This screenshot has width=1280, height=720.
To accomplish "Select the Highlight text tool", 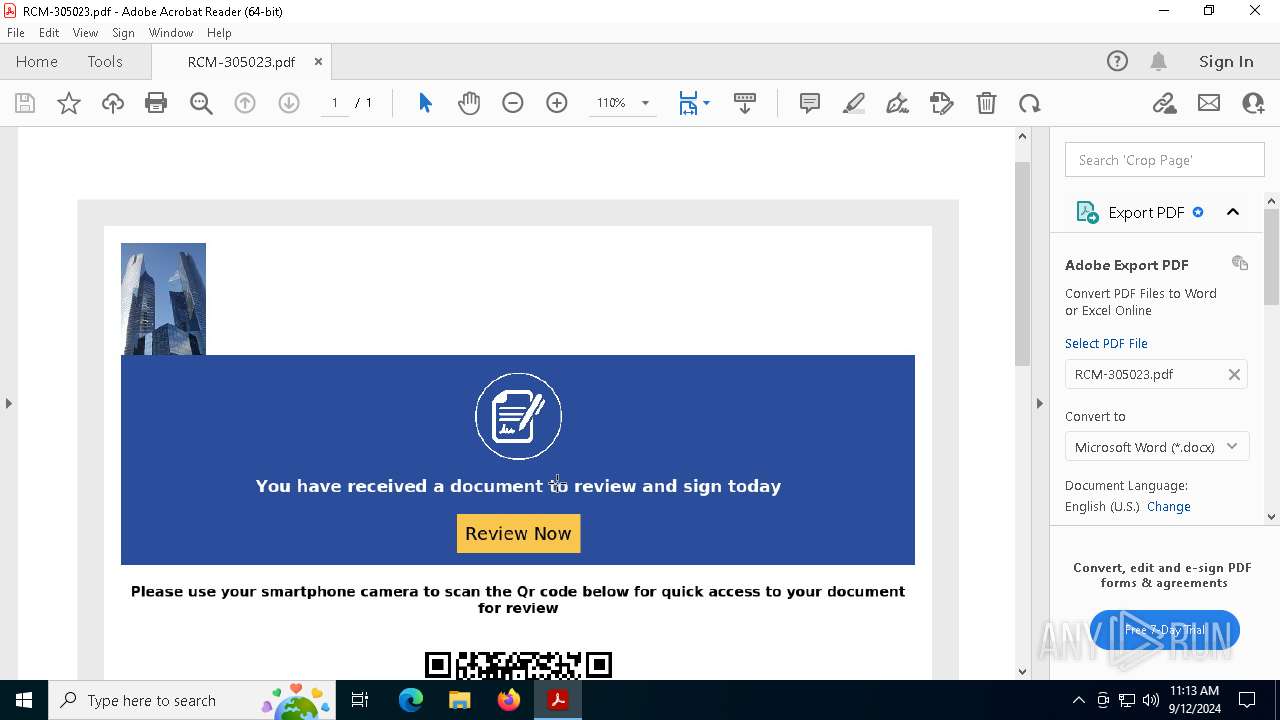I will coord(854,103).
